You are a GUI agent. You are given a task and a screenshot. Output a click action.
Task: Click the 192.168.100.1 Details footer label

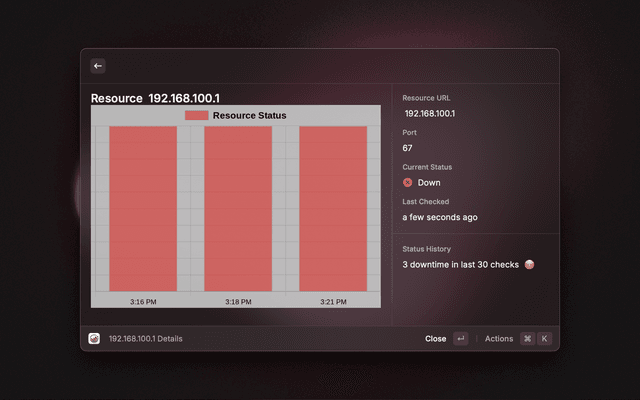coord(146,339)
